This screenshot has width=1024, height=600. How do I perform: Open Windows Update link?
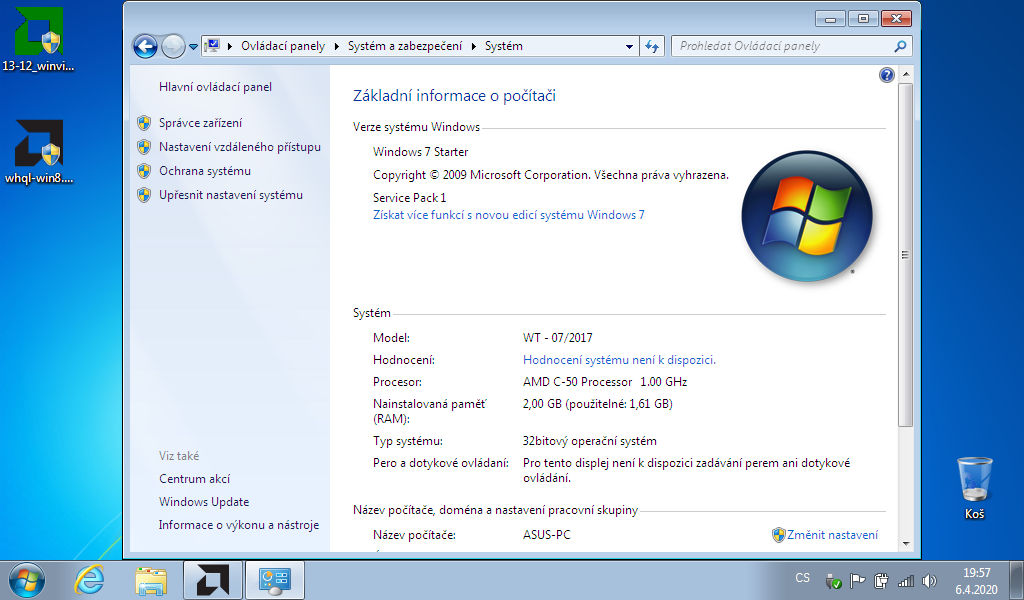[x=204, y=501]
